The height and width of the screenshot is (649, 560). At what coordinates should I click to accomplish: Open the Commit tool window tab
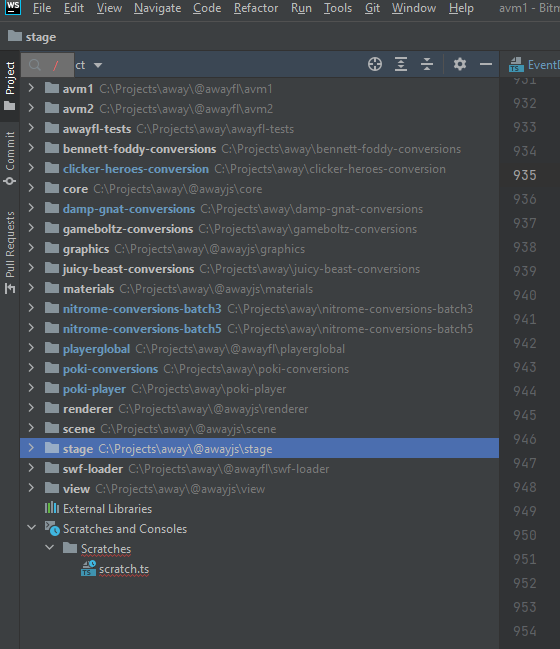10,159
